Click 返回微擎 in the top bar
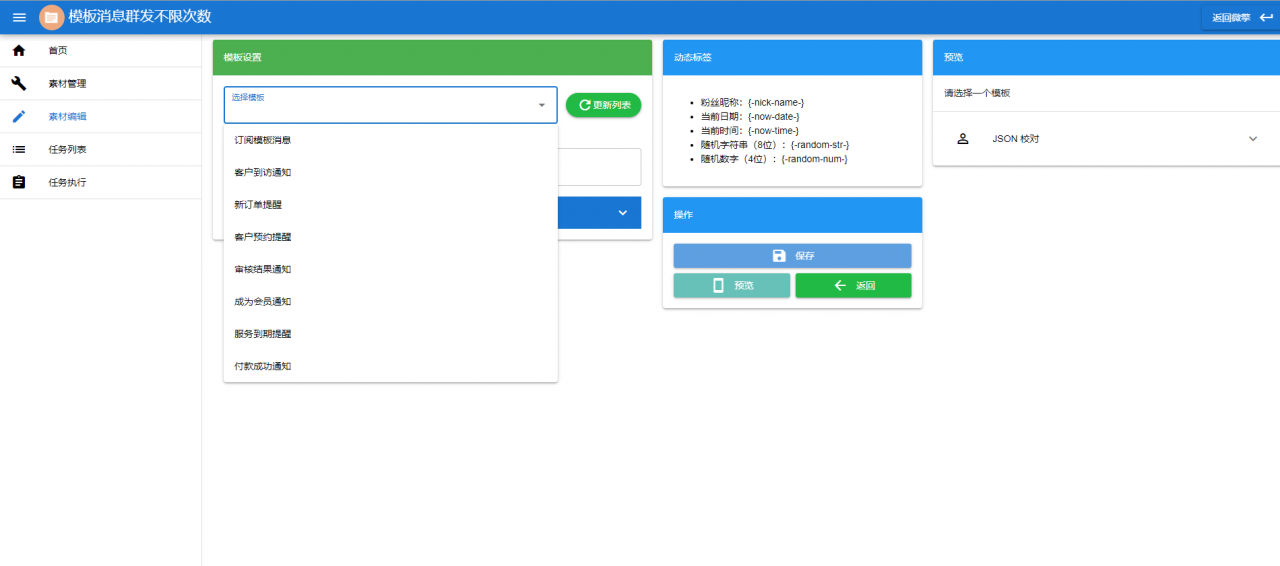This screenshot has height=566, width=1280. pos(1242,17)
